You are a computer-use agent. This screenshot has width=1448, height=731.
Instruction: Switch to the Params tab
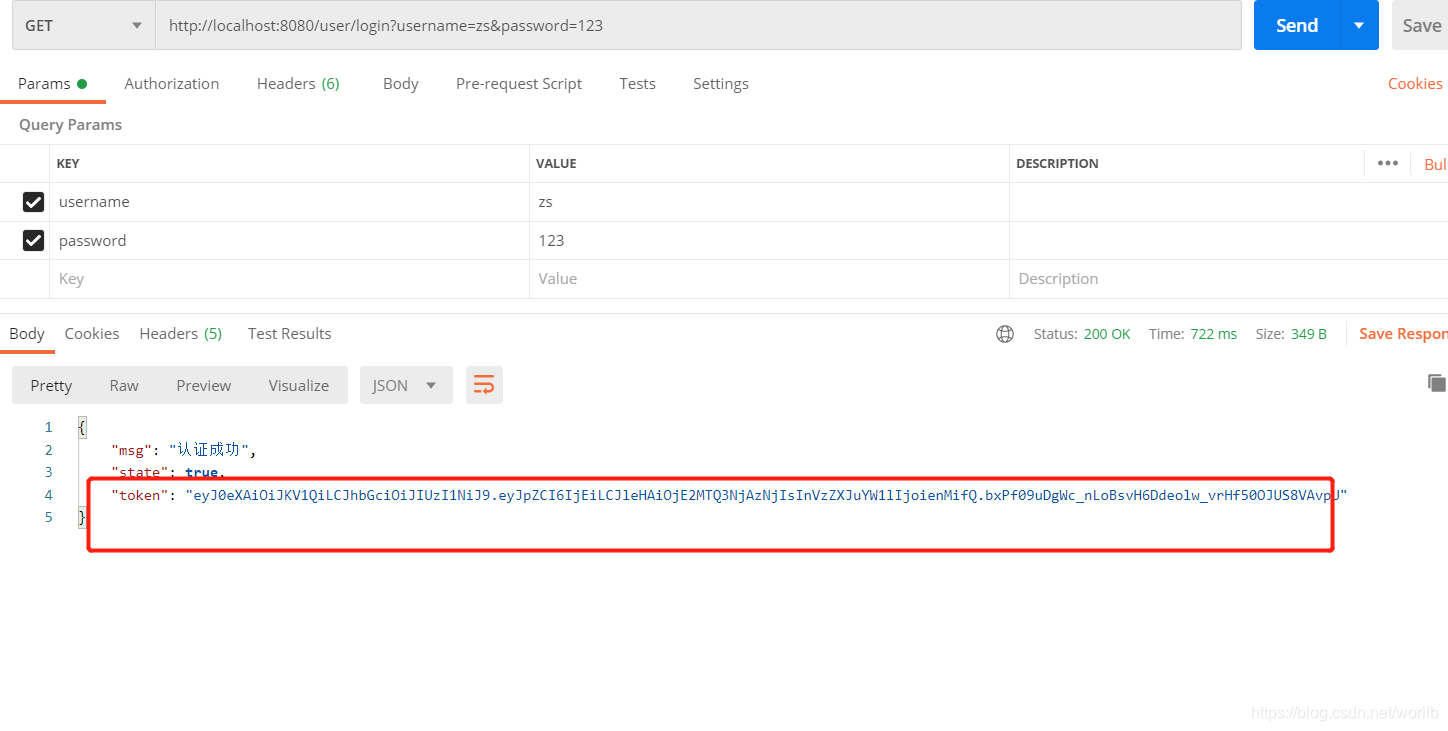[x=52, y=83]
